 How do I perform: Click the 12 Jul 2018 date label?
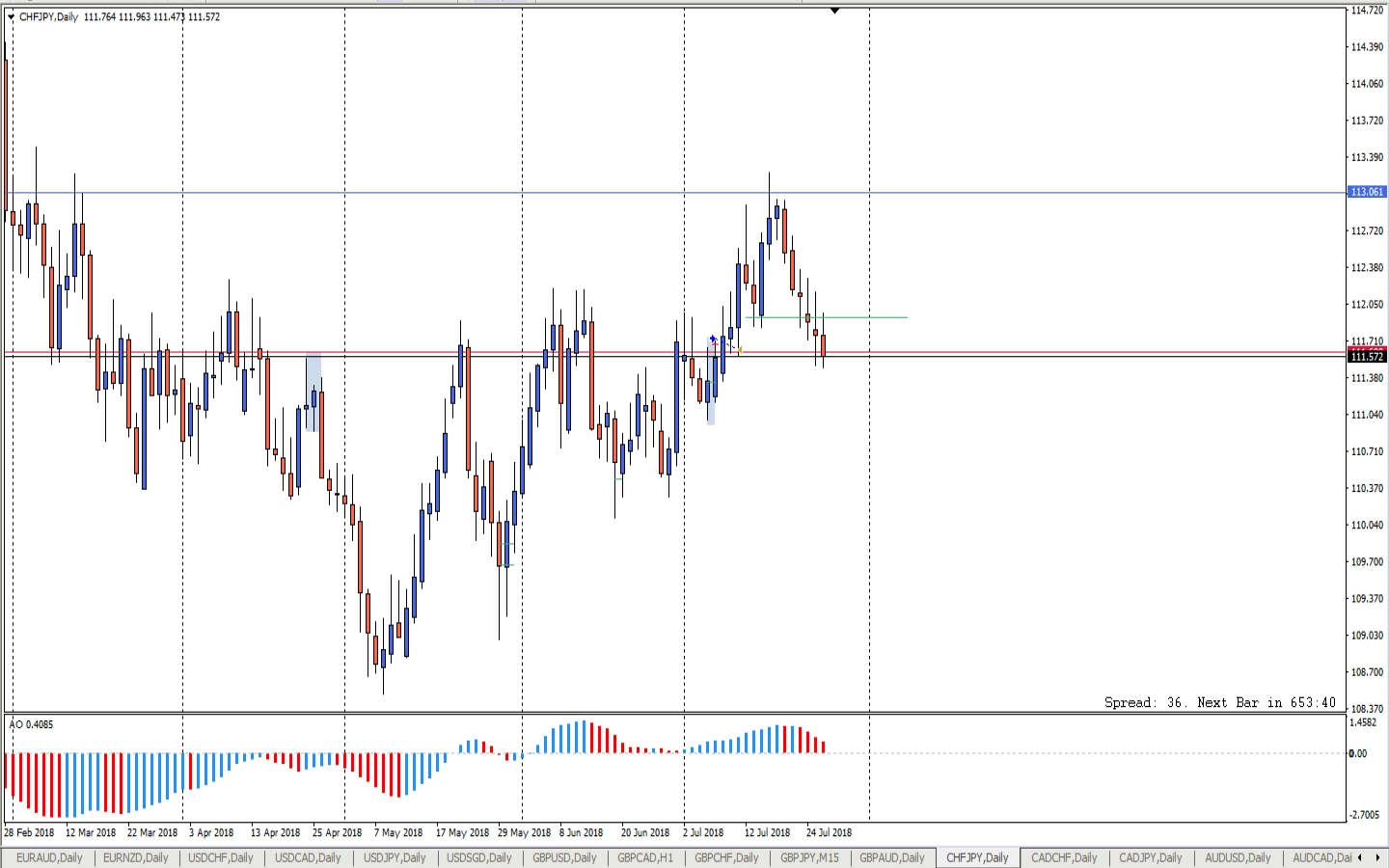coord(767,832)
